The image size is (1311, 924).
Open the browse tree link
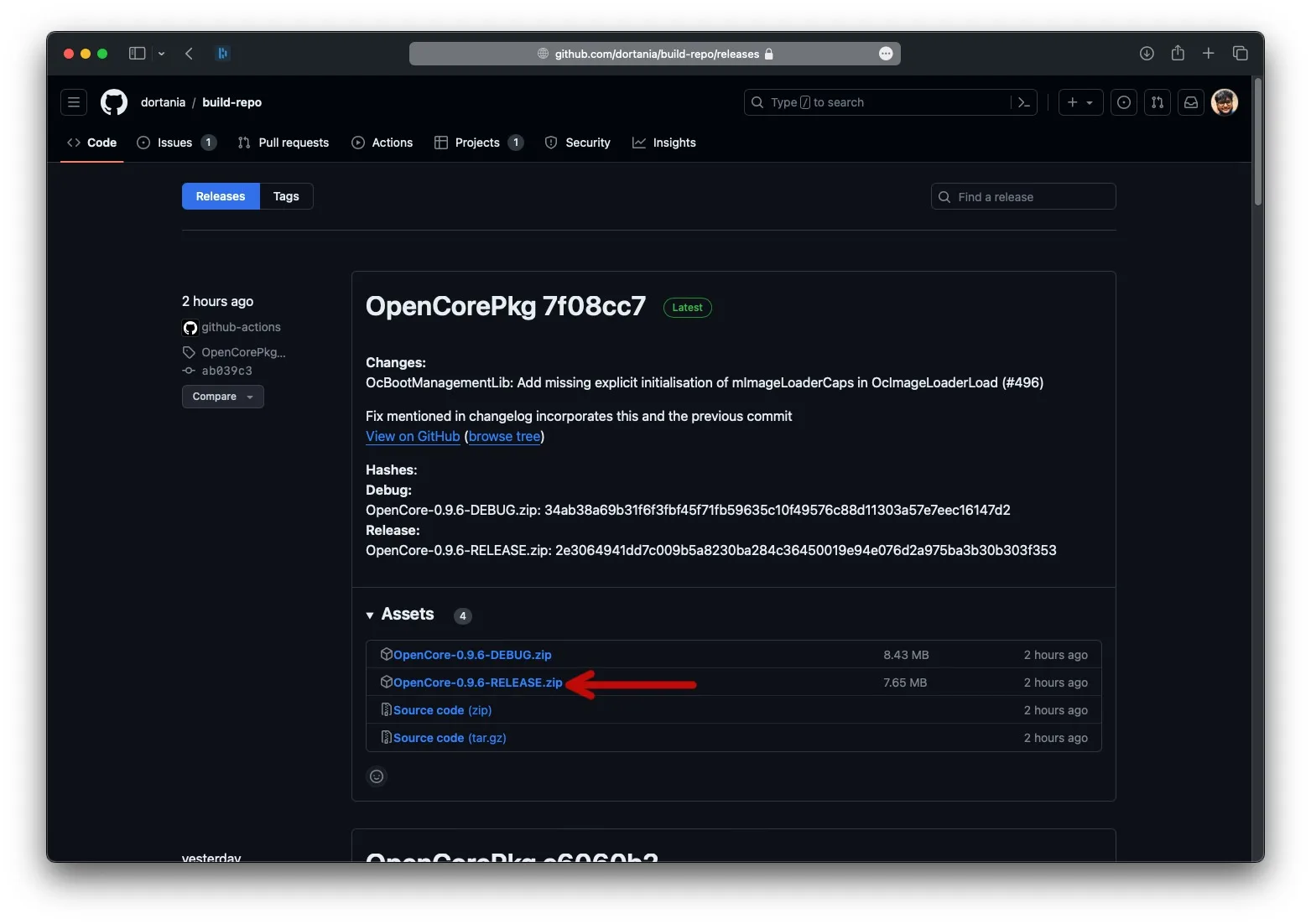[505, 436]
